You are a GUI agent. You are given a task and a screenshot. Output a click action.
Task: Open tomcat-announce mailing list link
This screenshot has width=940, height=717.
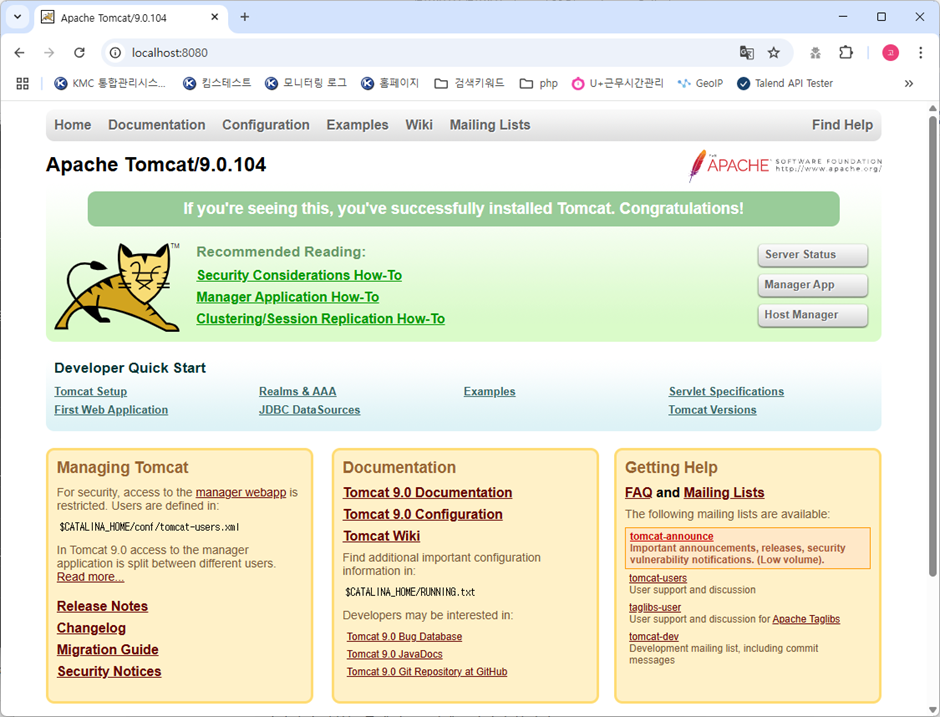[671, 537]
